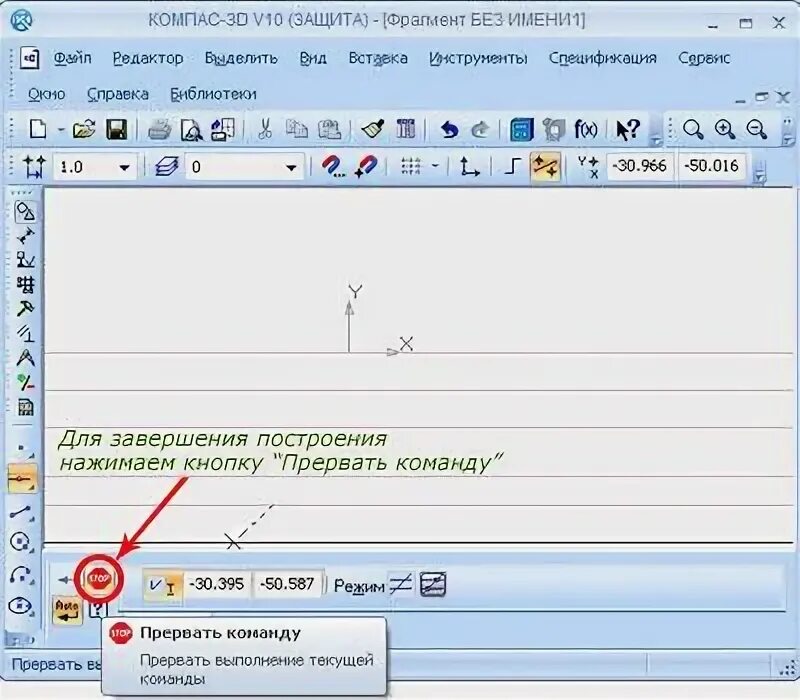Open the Geometry panel on the left toolbar

coord(25,212)
